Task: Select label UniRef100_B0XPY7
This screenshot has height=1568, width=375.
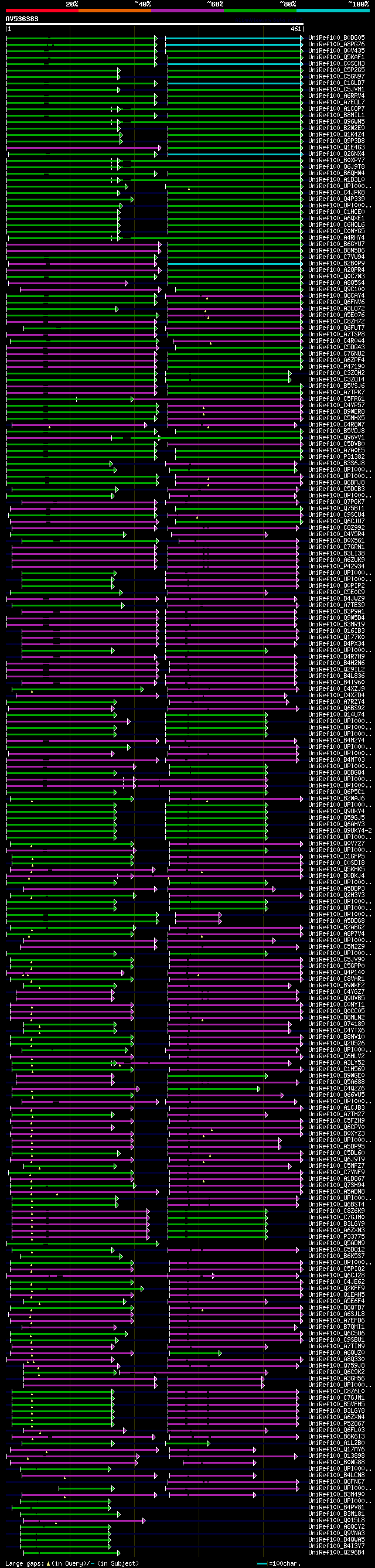Action: [337, 160]
